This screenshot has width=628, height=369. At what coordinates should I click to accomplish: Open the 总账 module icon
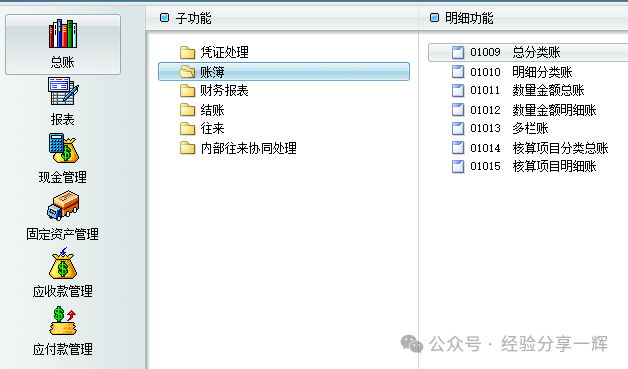click(x=63, y=34)
